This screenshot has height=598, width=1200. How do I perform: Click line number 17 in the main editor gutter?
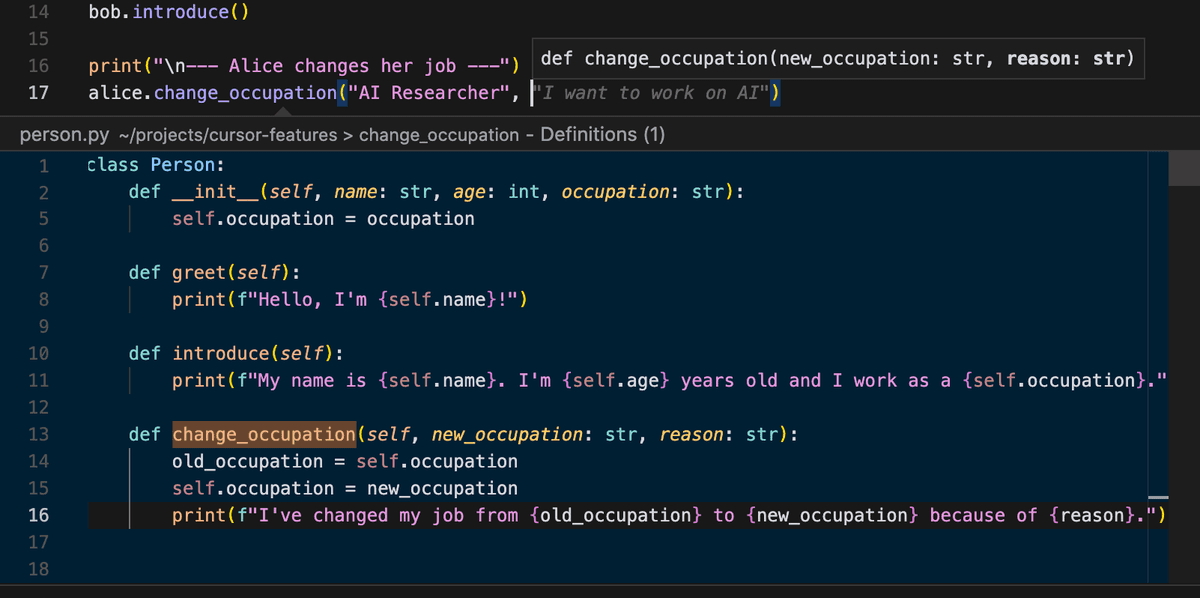(38, 93)
